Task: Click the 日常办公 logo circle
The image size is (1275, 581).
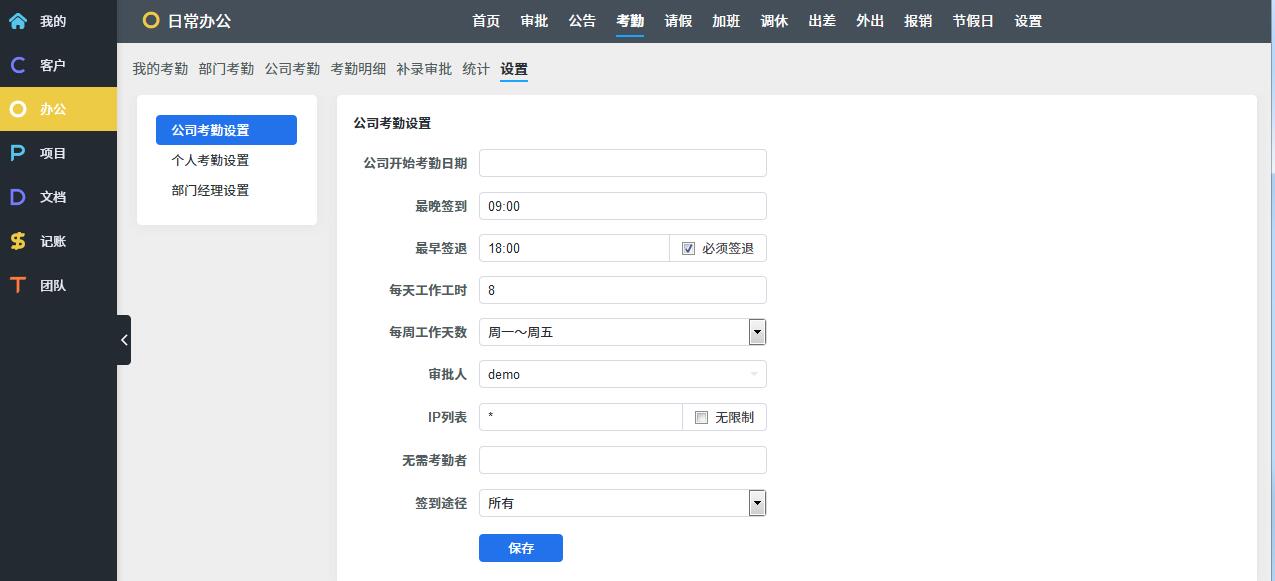Action: pyautogui.click(x=151, y=20)
